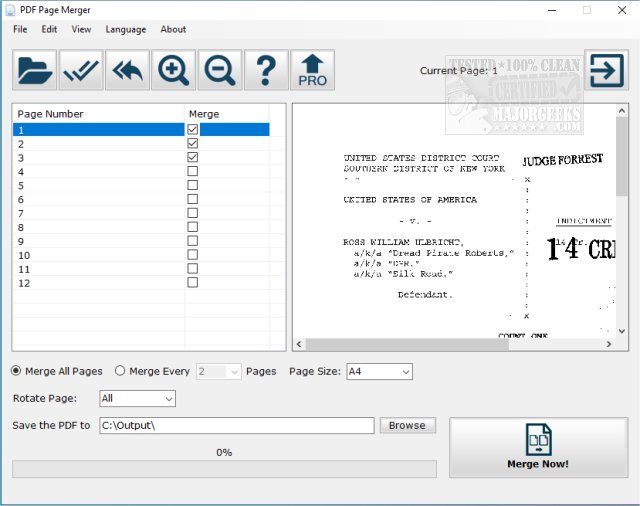
Task: Click the reply-all arrows toolbar icon
Action: (127, 70)
